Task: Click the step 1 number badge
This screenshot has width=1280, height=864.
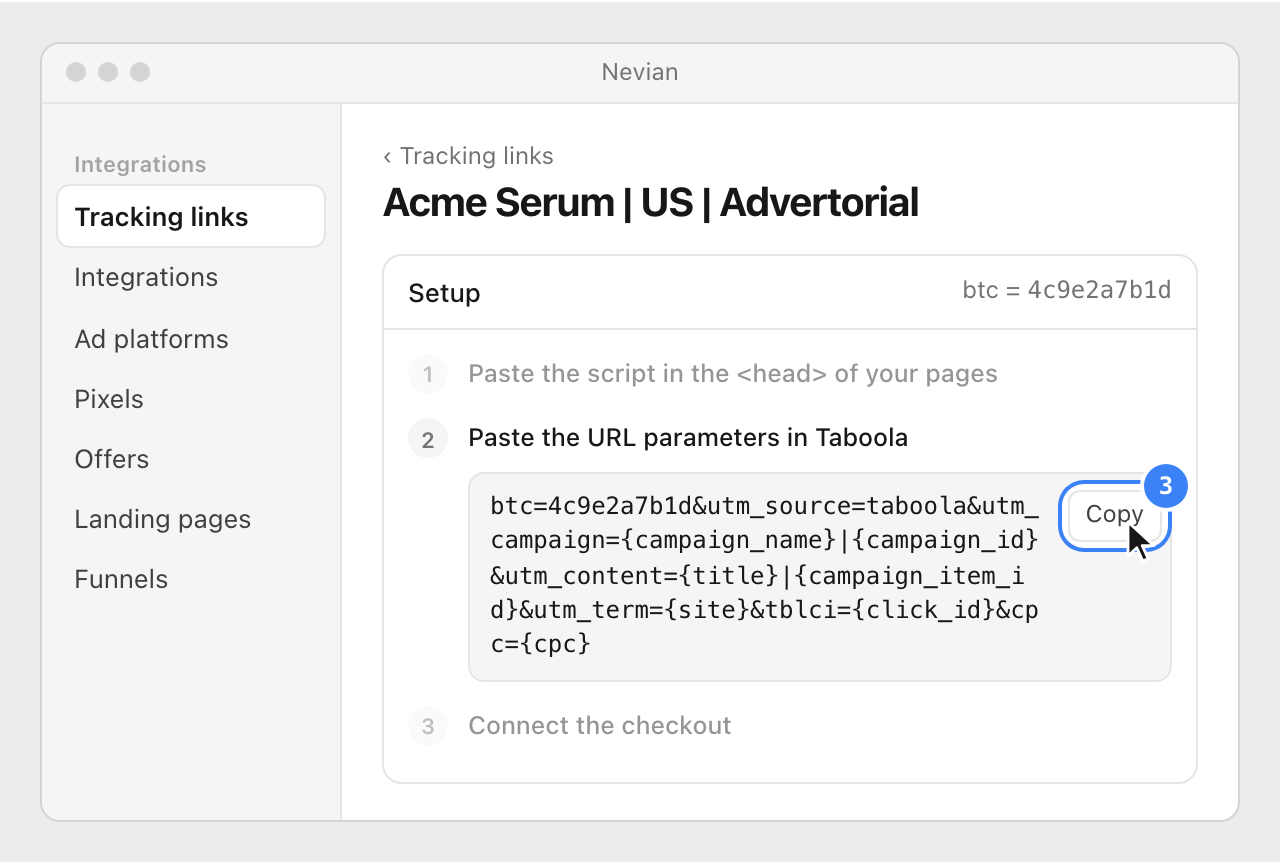Action: (428, 375)
